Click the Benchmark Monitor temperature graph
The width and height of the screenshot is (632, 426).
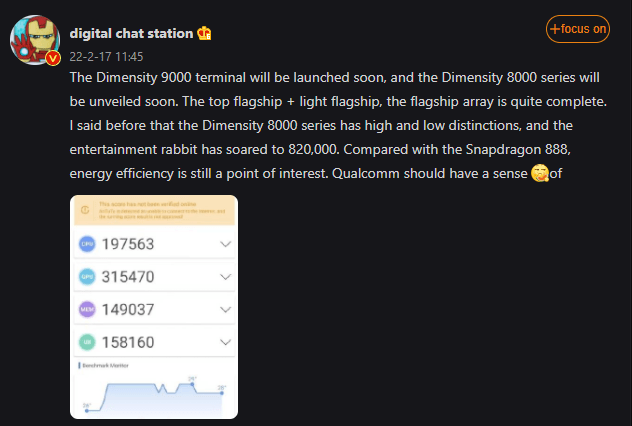154,391
